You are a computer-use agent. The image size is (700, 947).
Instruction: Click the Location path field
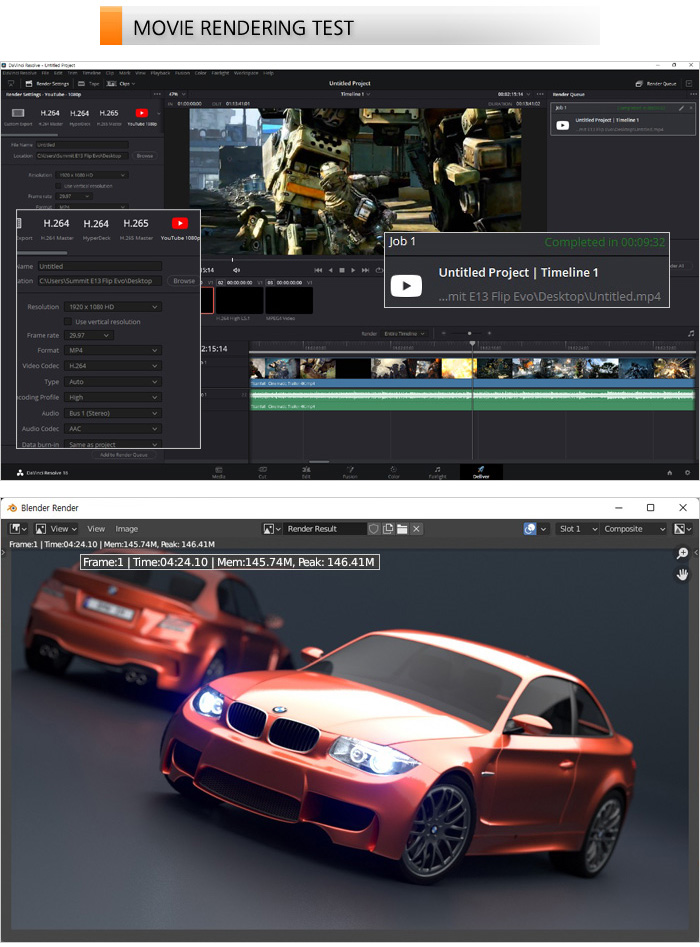tap(82, 156)
